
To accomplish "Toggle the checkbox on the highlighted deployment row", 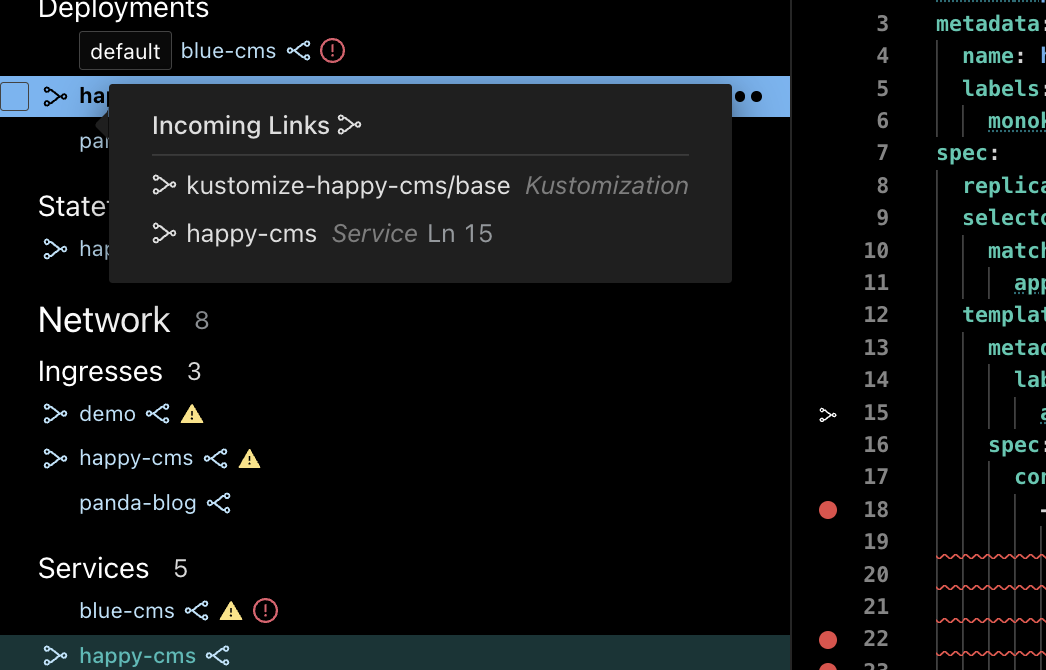I will [x=15, y=97].
